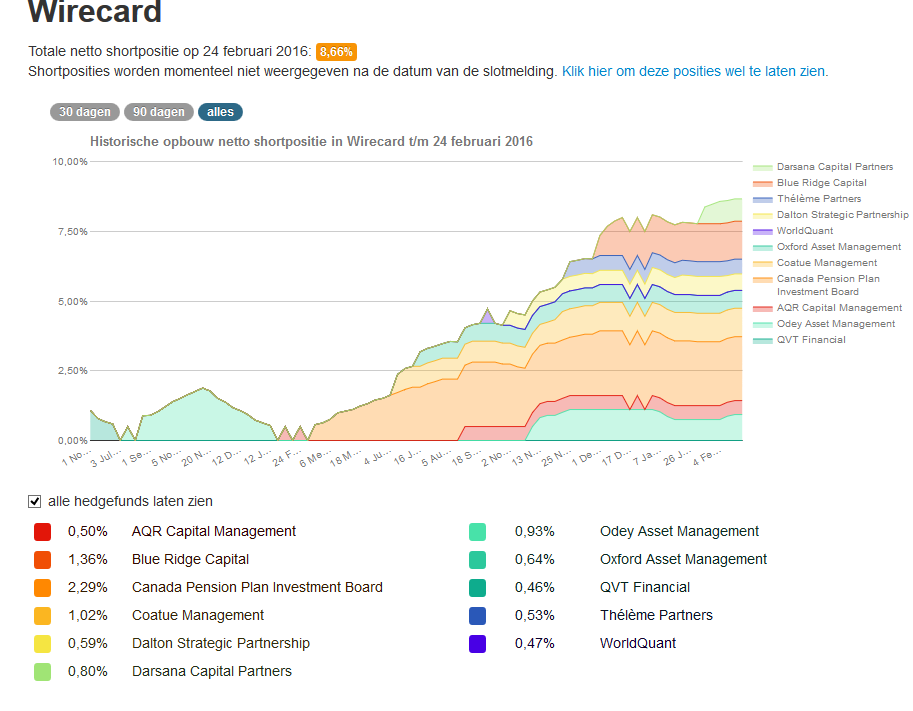Open Coatue Management in fund list
The height and width of the screenshot is (711, 913).
(x=198, y=615)
